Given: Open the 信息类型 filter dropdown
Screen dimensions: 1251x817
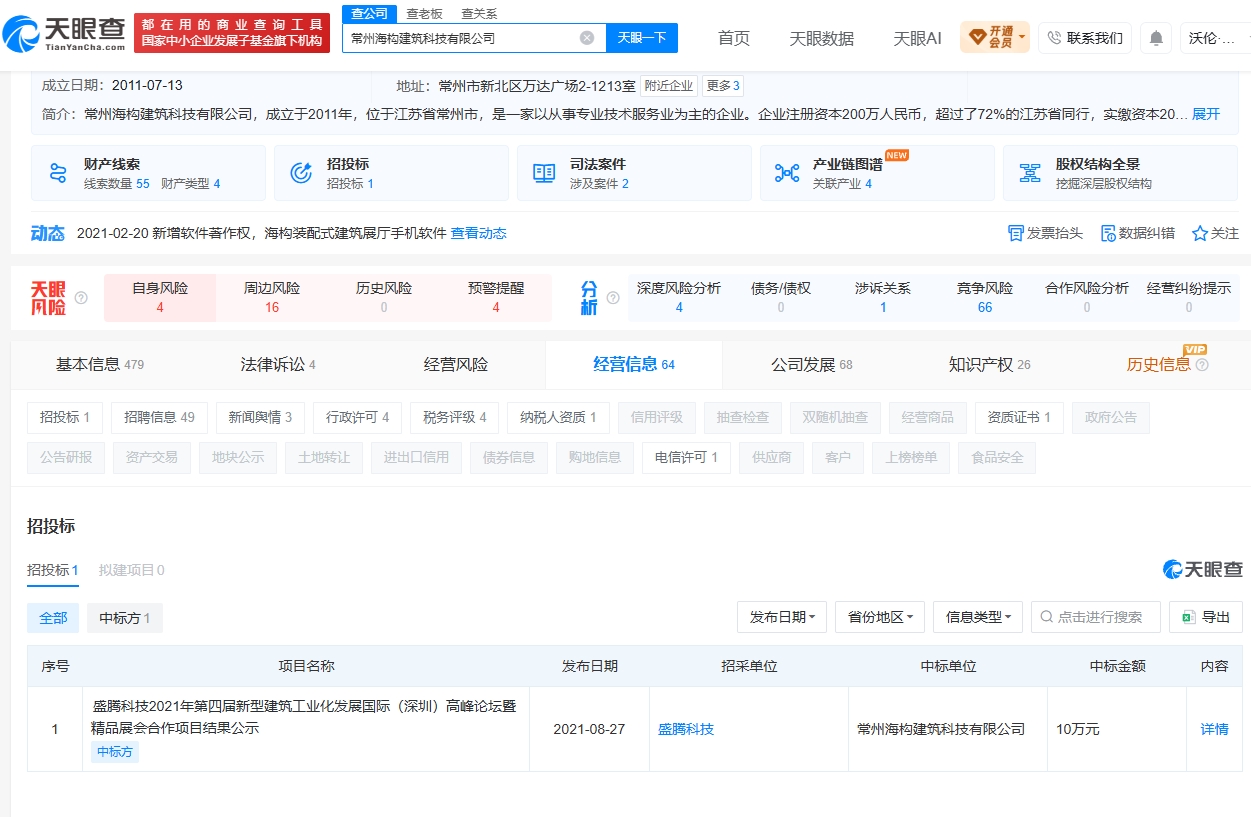Looking at the screenshot, I should pyautogui.click(x=978, y=617).
